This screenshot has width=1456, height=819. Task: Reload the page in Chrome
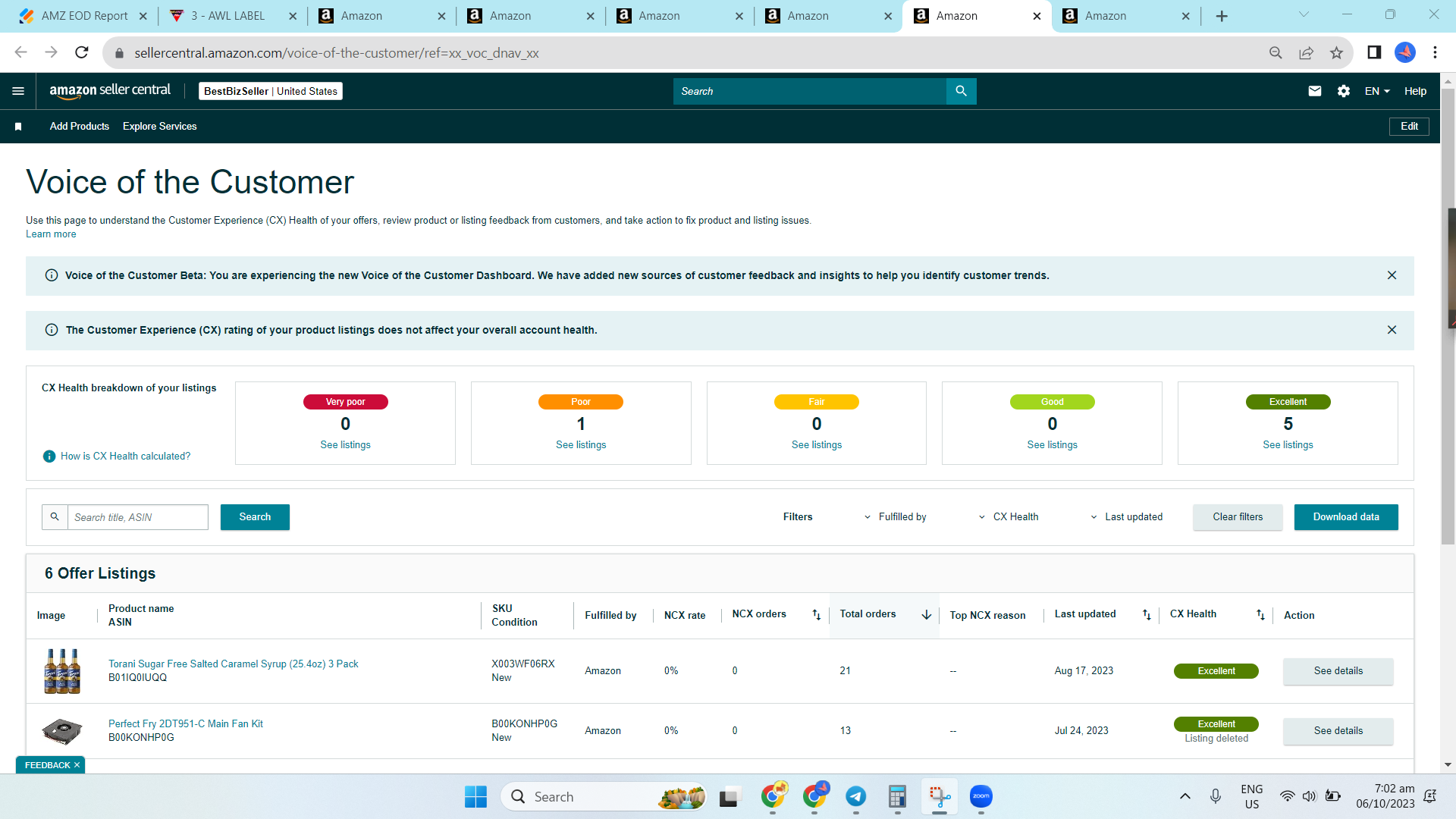tap(82, 52)
